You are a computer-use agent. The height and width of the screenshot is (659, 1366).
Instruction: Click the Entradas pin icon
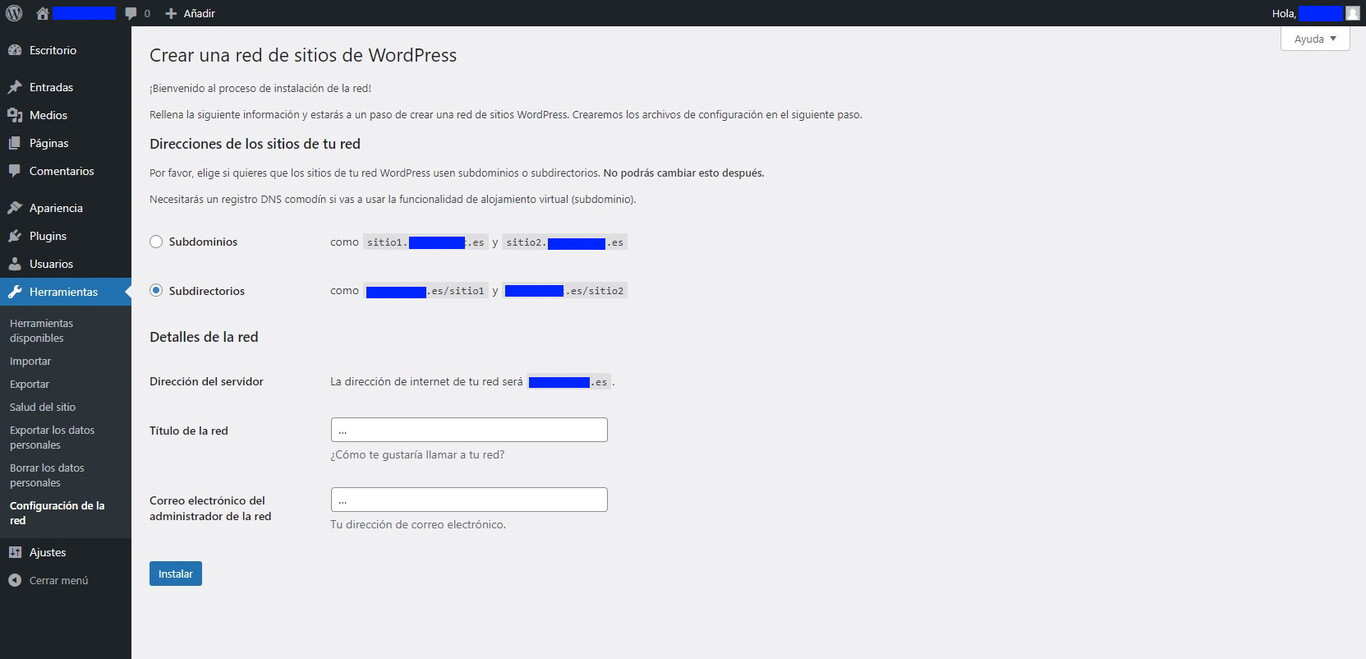click(x=15, y=87)
